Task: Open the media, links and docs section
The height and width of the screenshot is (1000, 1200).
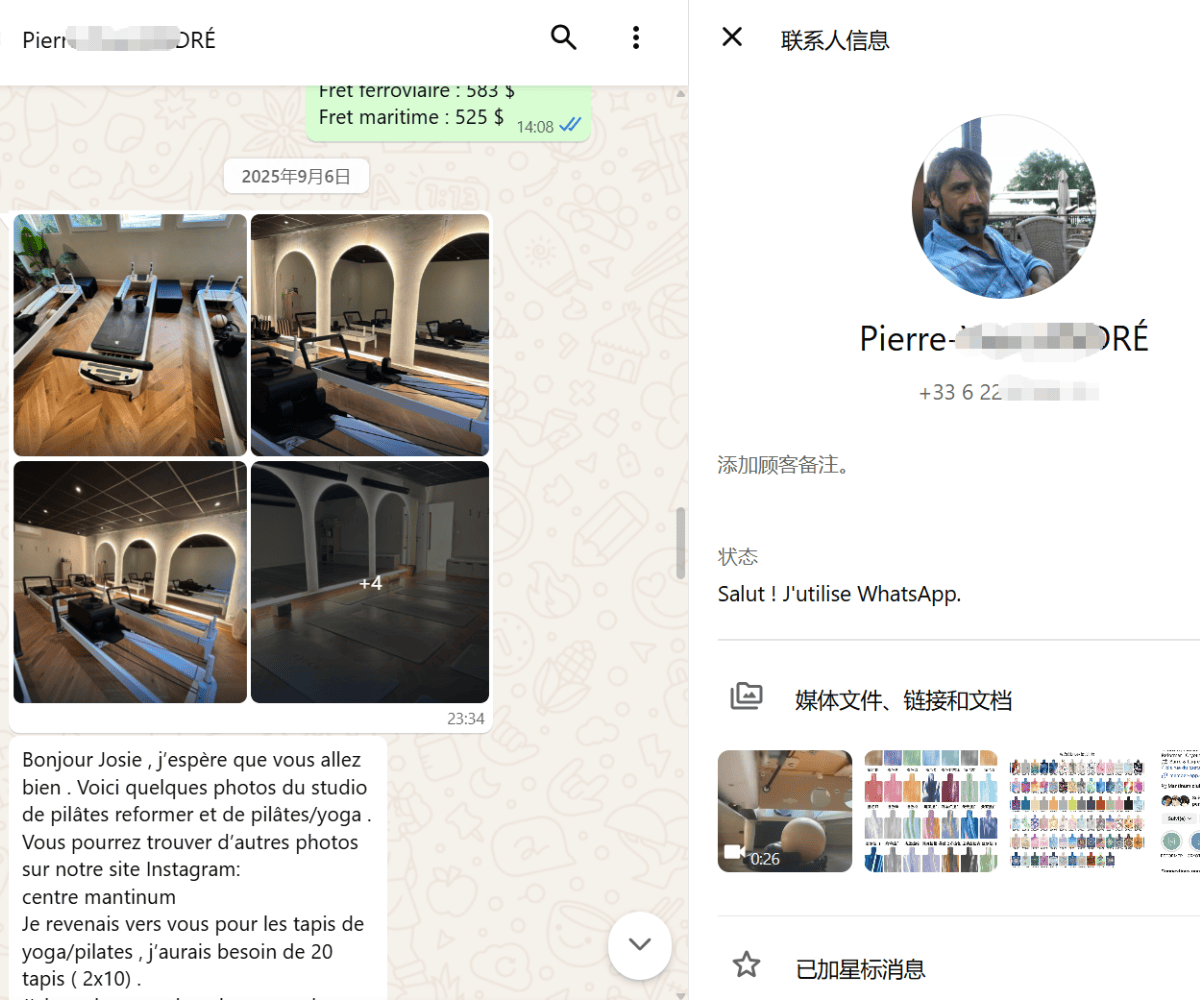Action: [x=903, y=700]
